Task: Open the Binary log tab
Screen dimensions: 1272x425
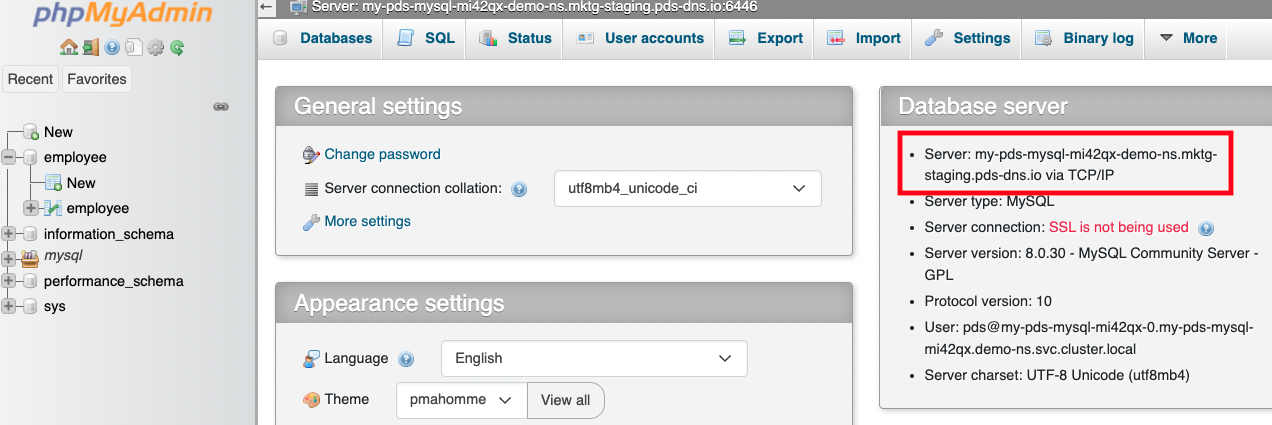Action: tap(1084, 38)
